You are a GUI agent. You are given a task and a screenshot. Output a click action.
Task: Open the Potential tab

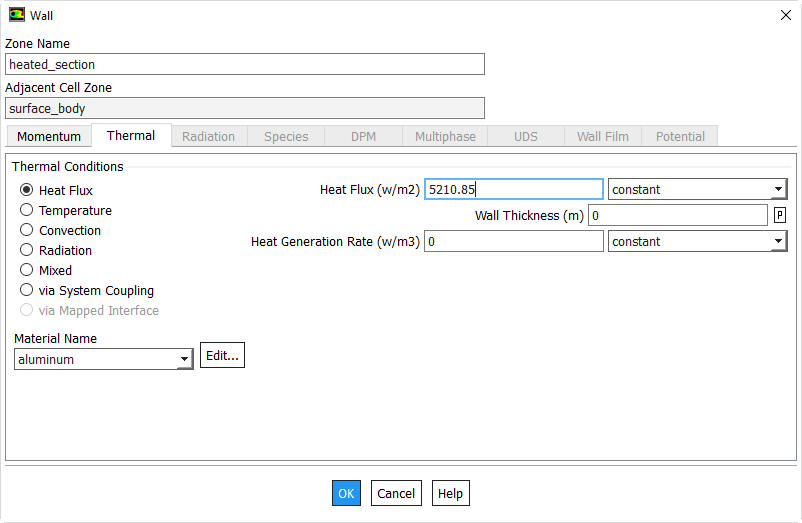tap(680, 137)
